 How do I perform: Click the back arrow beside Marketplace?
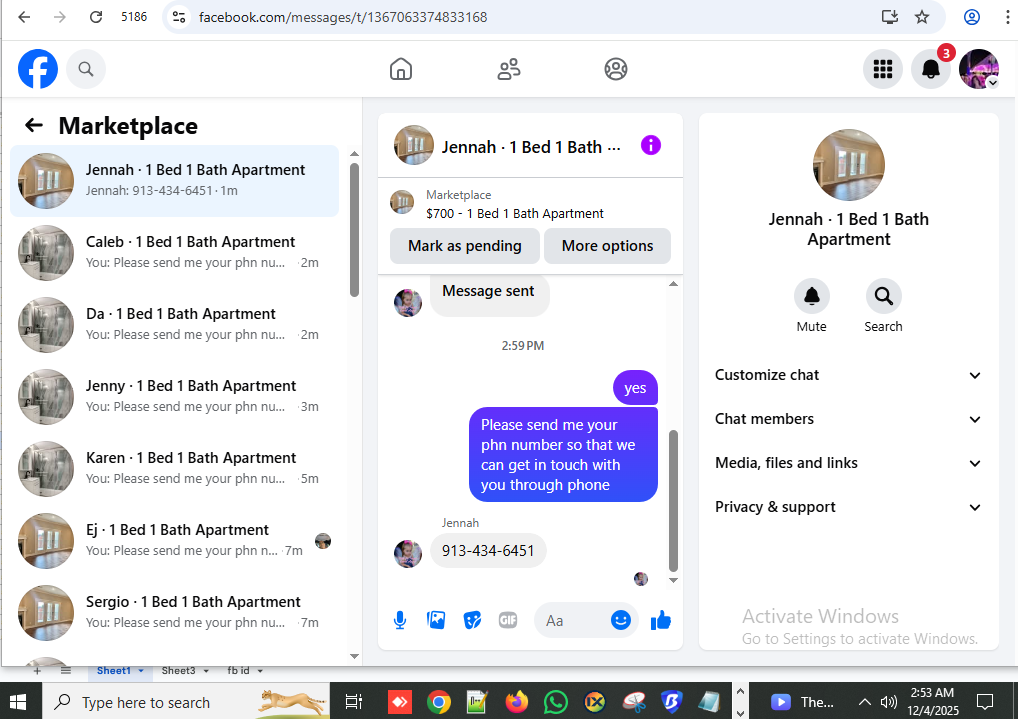pos(34,125)
